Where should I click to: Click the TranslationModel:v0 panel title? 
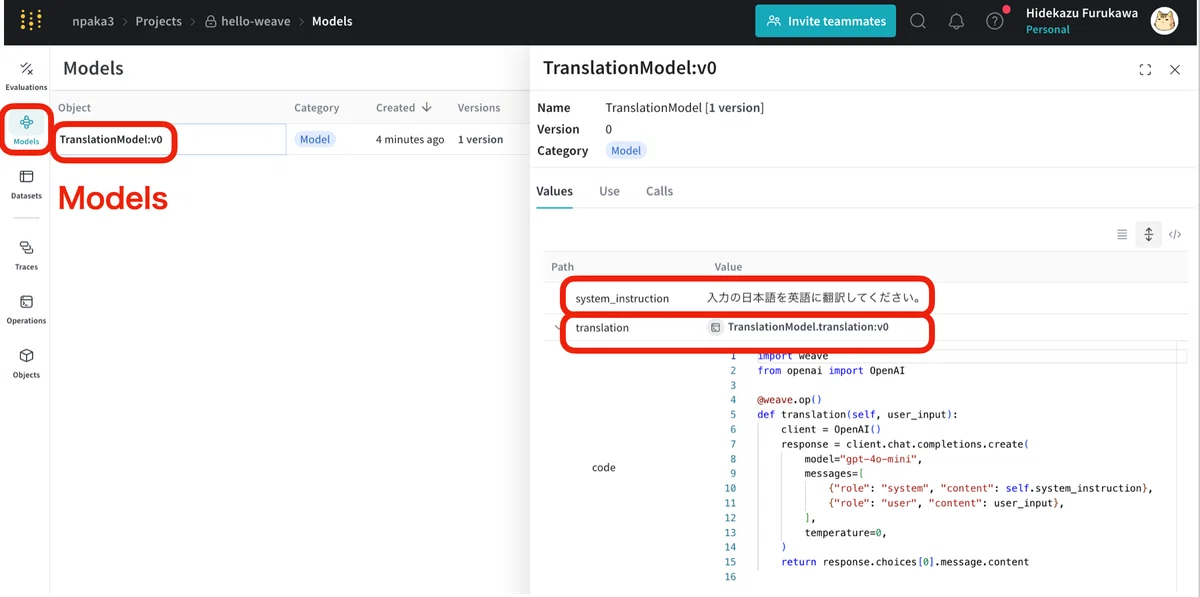pos(630,68)
